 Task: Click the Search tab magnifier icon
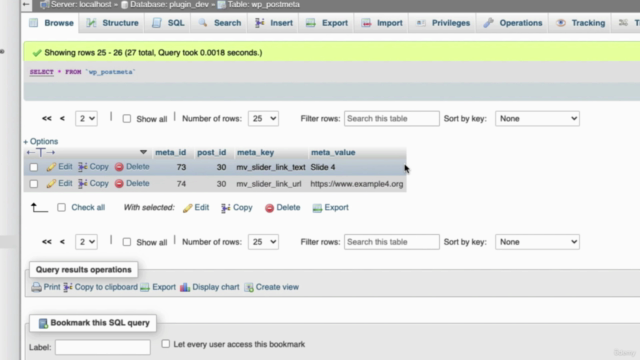203,23
